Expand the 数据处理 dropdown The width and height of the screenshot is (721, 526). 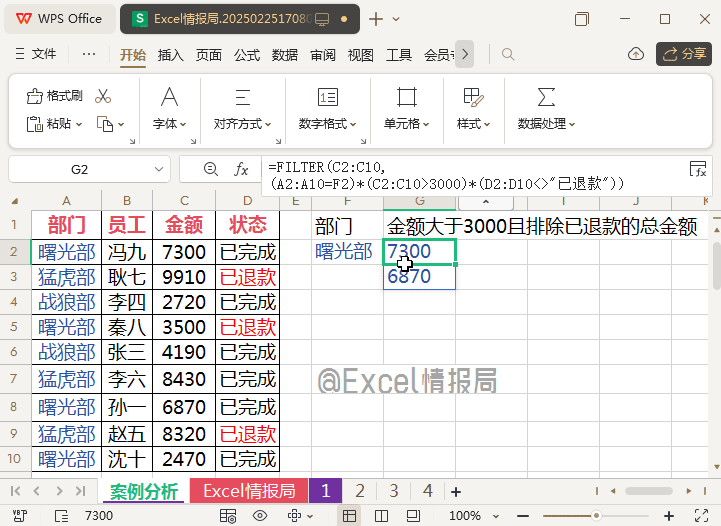pos(546,123)
